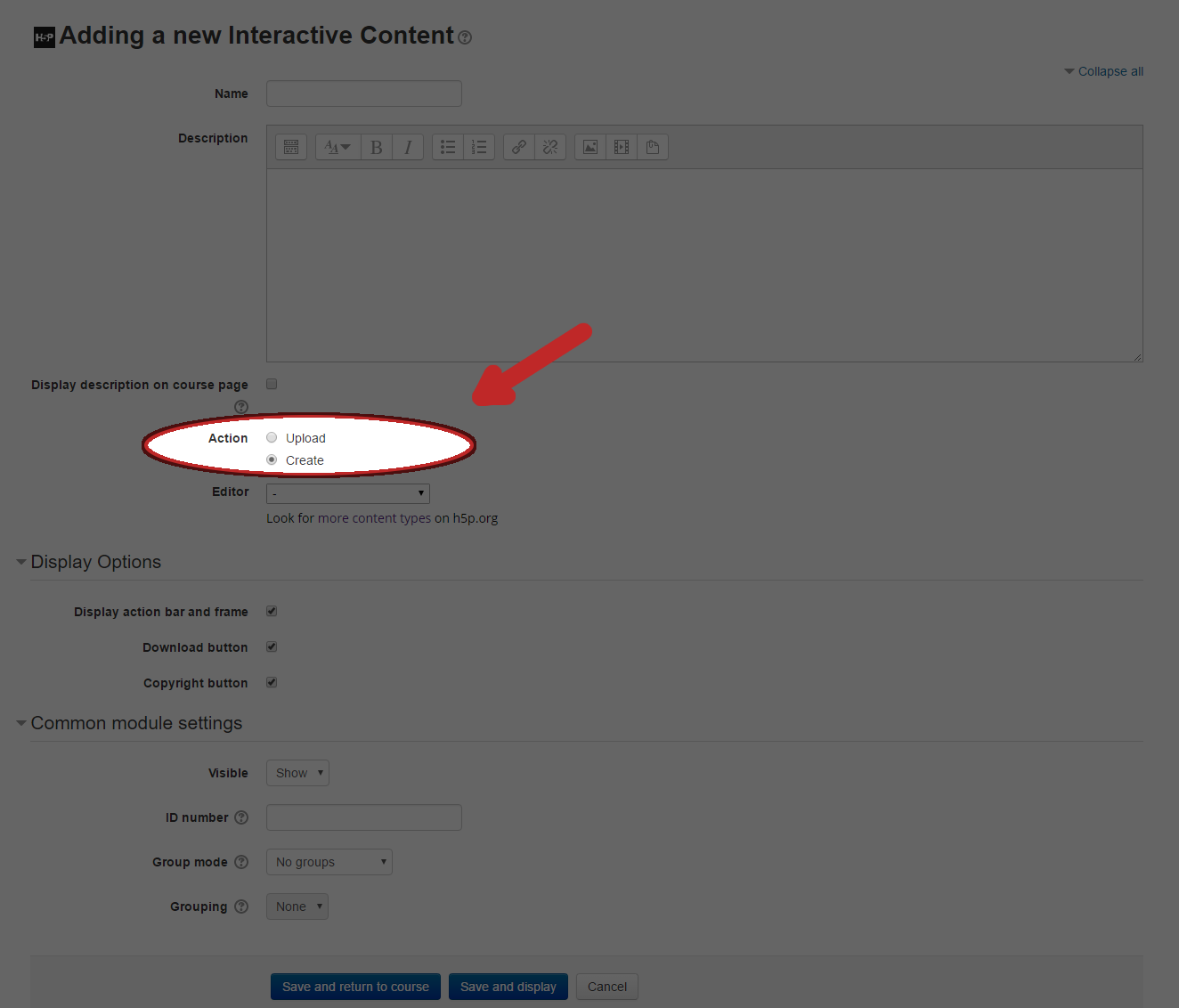Open the Editor content type dropdown
Image resolution: width=1179 pixels, height=1008 pixels.
[x=347, y=492]
